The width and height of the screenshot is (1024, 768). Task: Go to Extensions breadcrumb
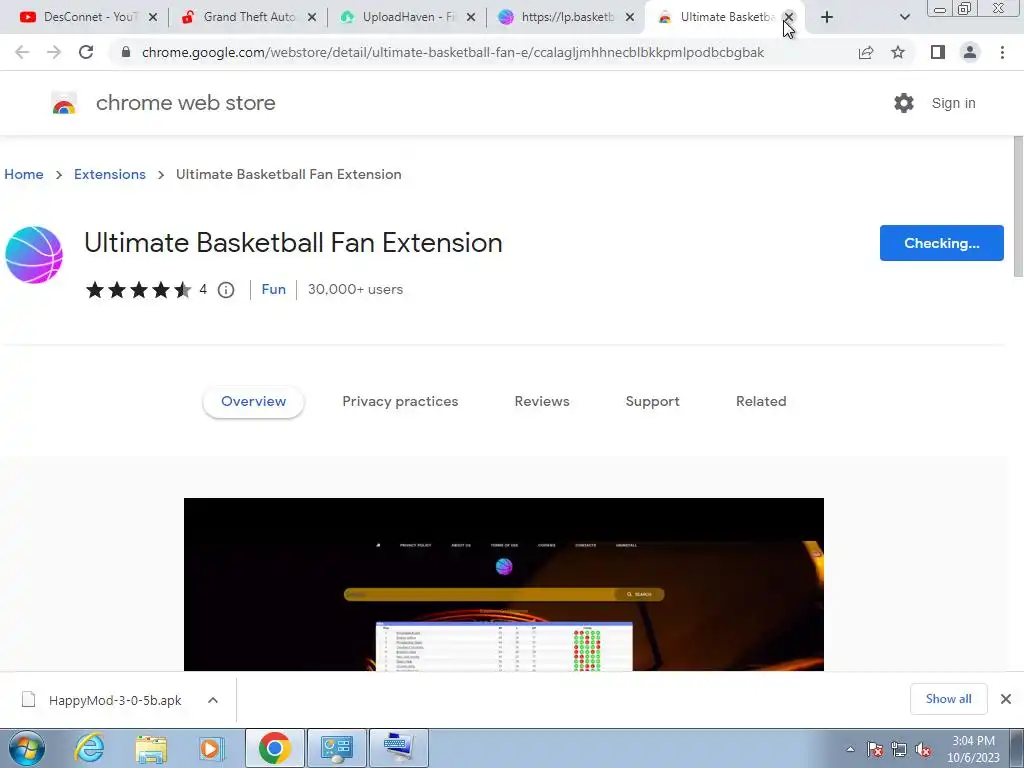tap(110, 174)
